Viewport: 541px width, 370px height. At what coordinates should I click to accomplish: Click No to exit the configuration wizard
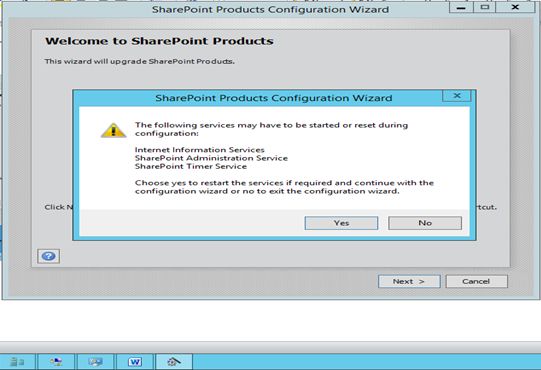pyautogui.click(x=425, y=223)
